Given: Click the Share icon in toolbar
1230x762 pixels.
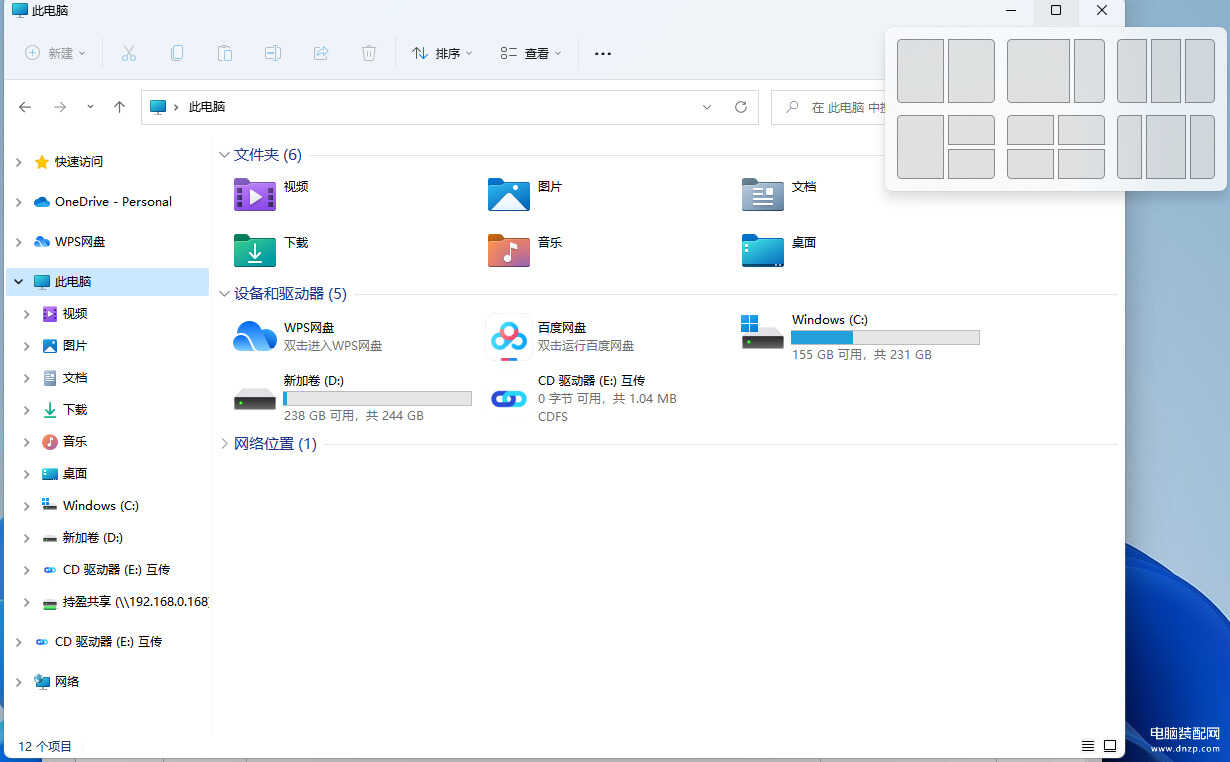Looking at the screenshot, I should click(x=320, y=53).
